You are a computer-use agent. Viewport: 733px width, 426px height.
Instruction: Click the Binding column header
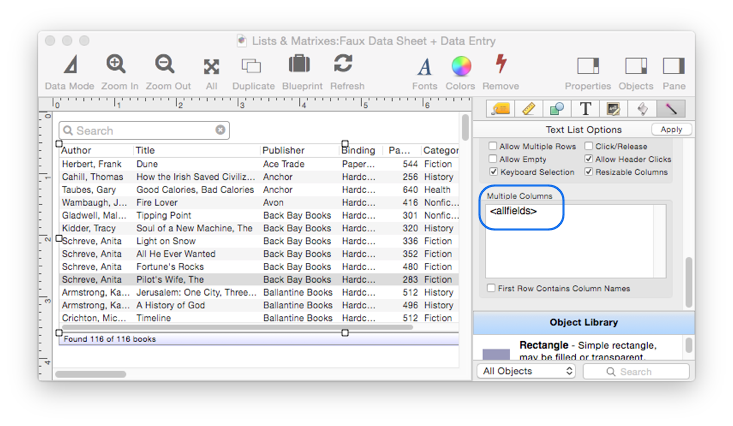pos(360,150)
